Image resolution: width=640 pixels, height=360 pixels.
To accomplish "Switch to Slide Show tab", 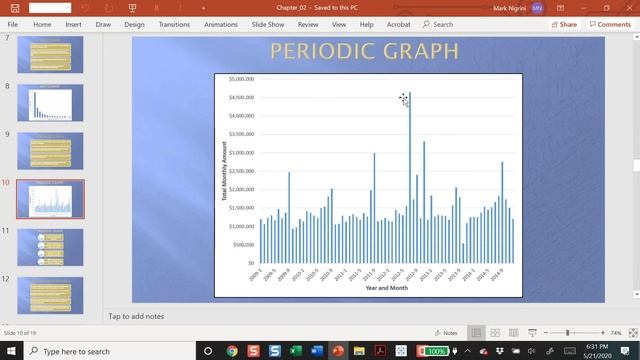I will coord(268,24).
